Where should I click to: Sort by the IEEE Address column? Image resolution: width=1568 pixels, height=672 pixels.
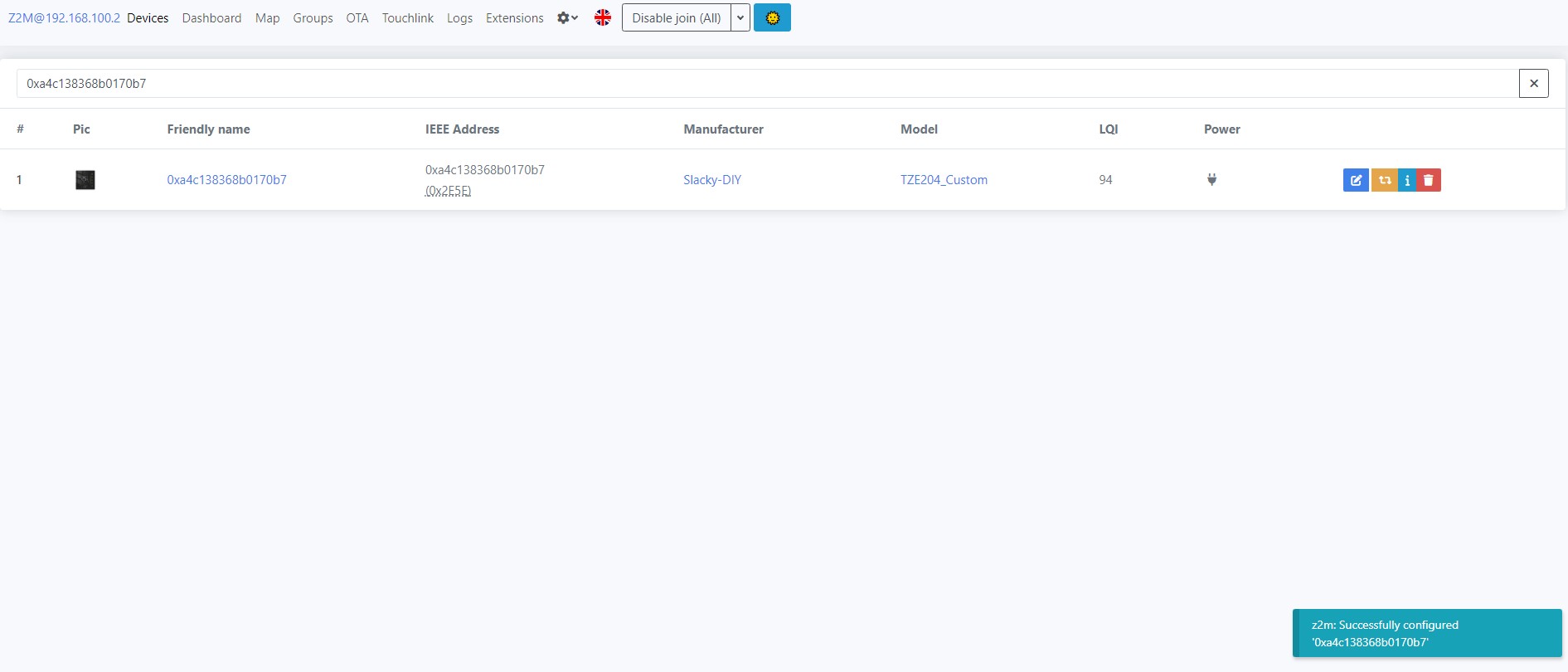[462, 129]
